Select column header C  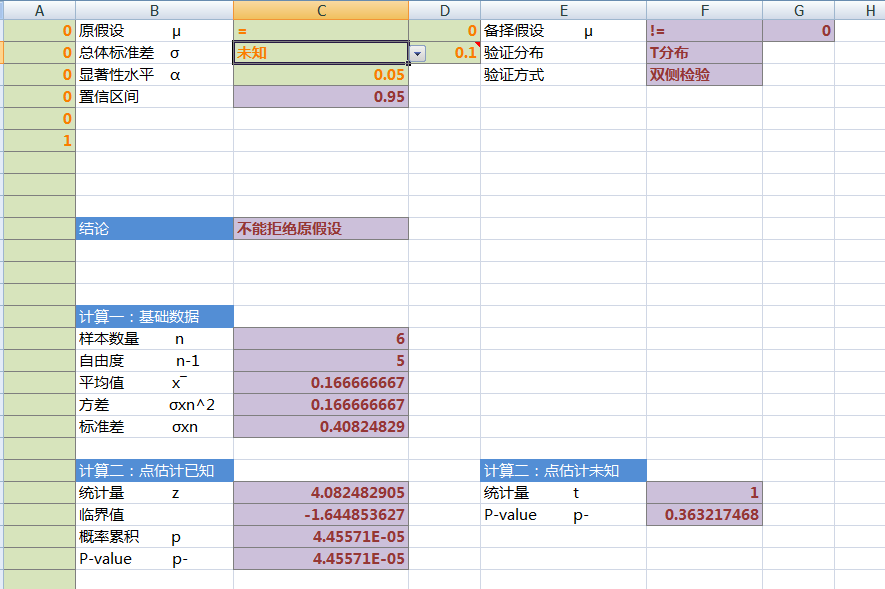tap(320, 10)
